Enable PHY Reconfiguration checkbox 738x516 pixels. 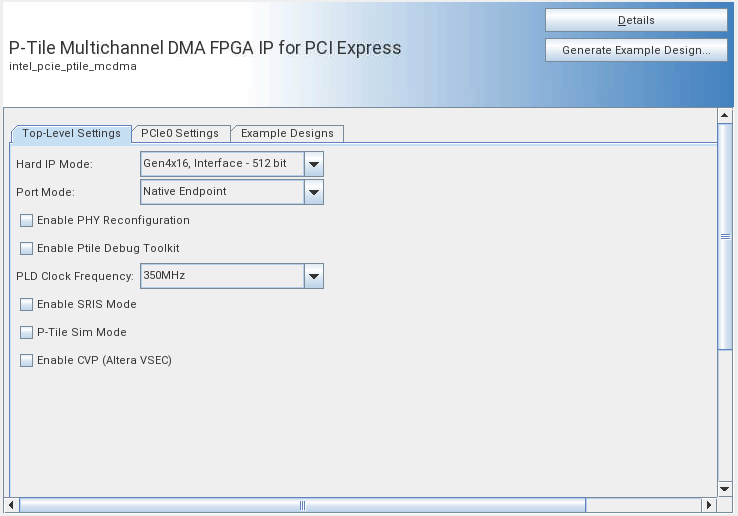[x=27, y=220]
